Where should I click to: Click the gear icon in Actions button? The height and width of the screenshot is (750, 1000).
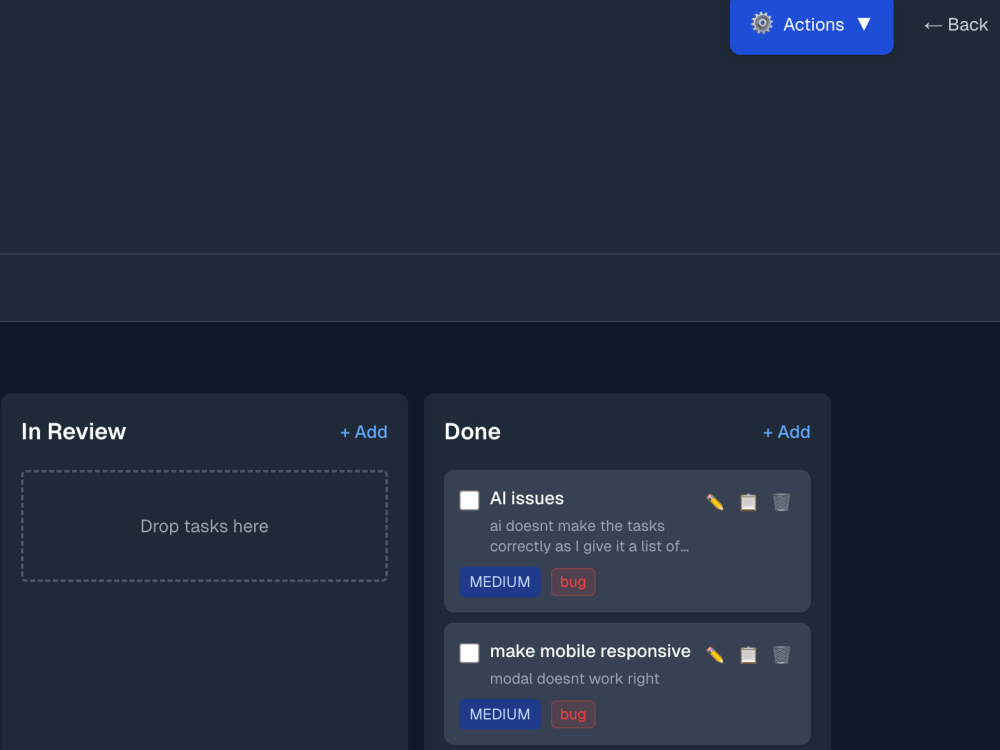point(761,24)
